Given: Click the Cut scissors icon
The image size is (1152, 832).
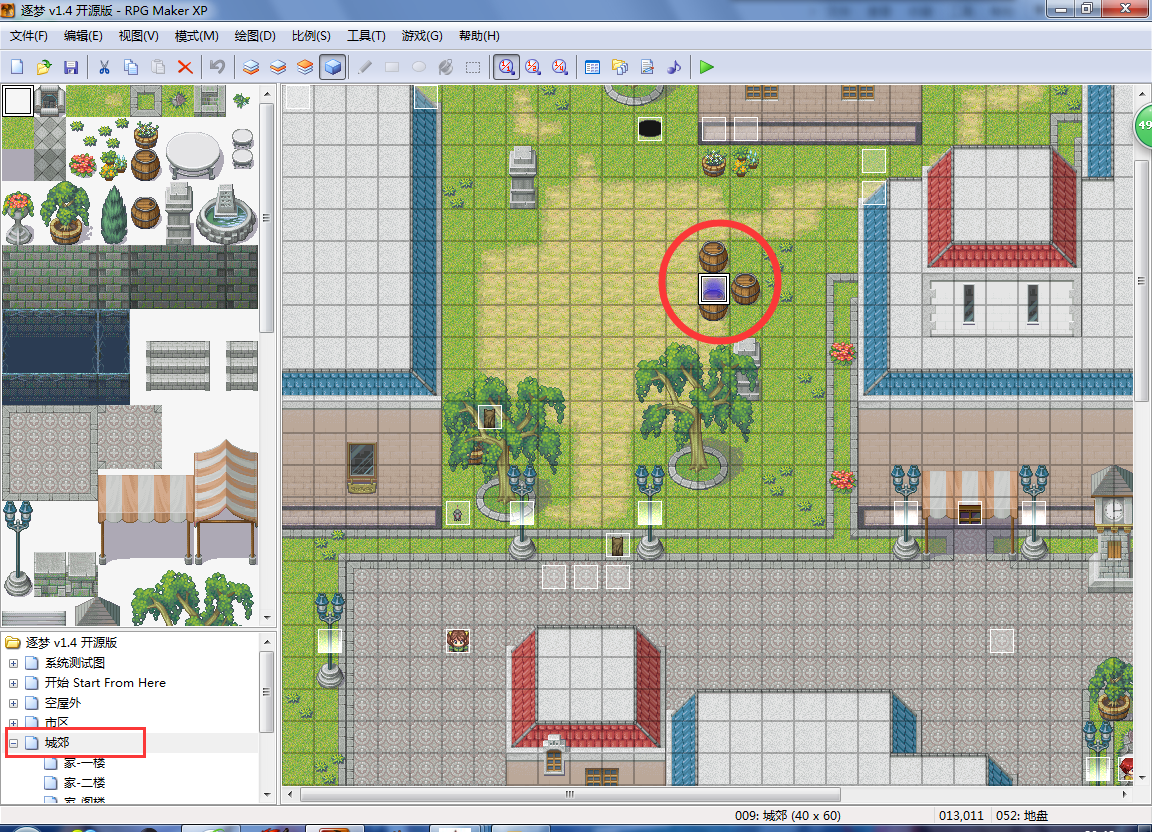Looking at the screenshot, I should pyautogui.click(x=104, y=68).
